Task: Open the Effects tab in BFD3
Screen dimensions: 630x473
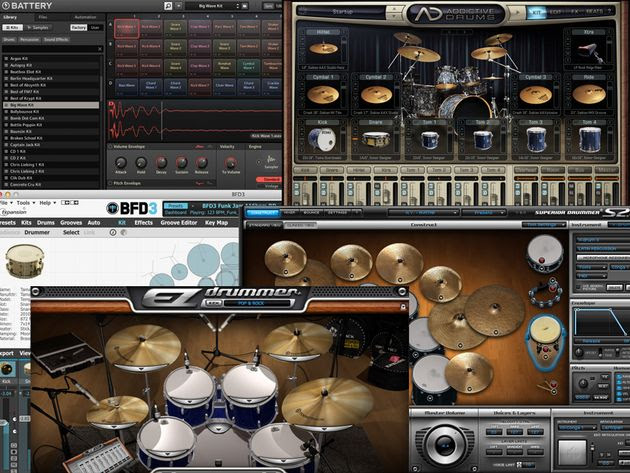Action: tap(143, 223)
